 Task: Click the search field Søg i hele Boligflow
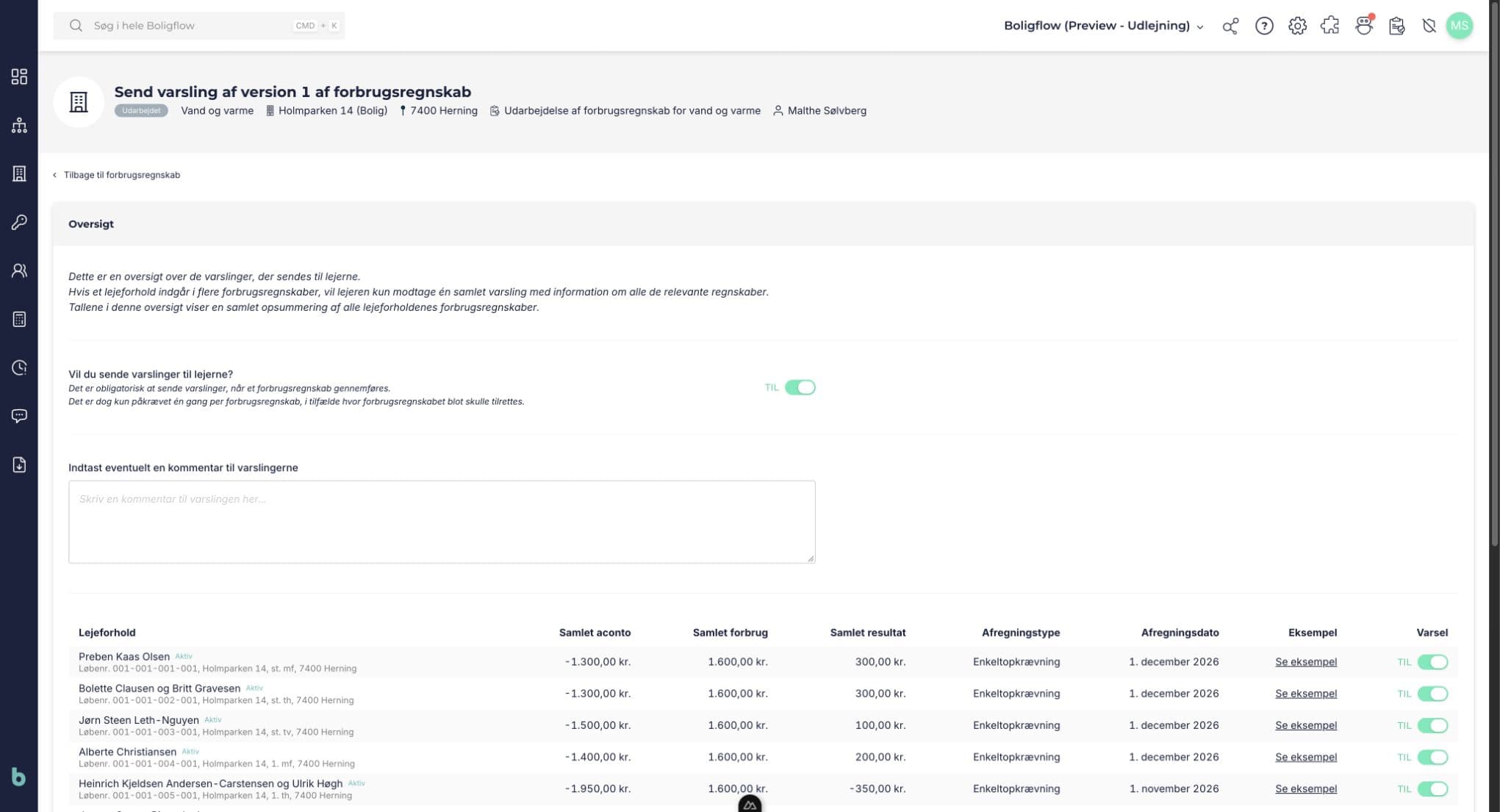[199, 26]
